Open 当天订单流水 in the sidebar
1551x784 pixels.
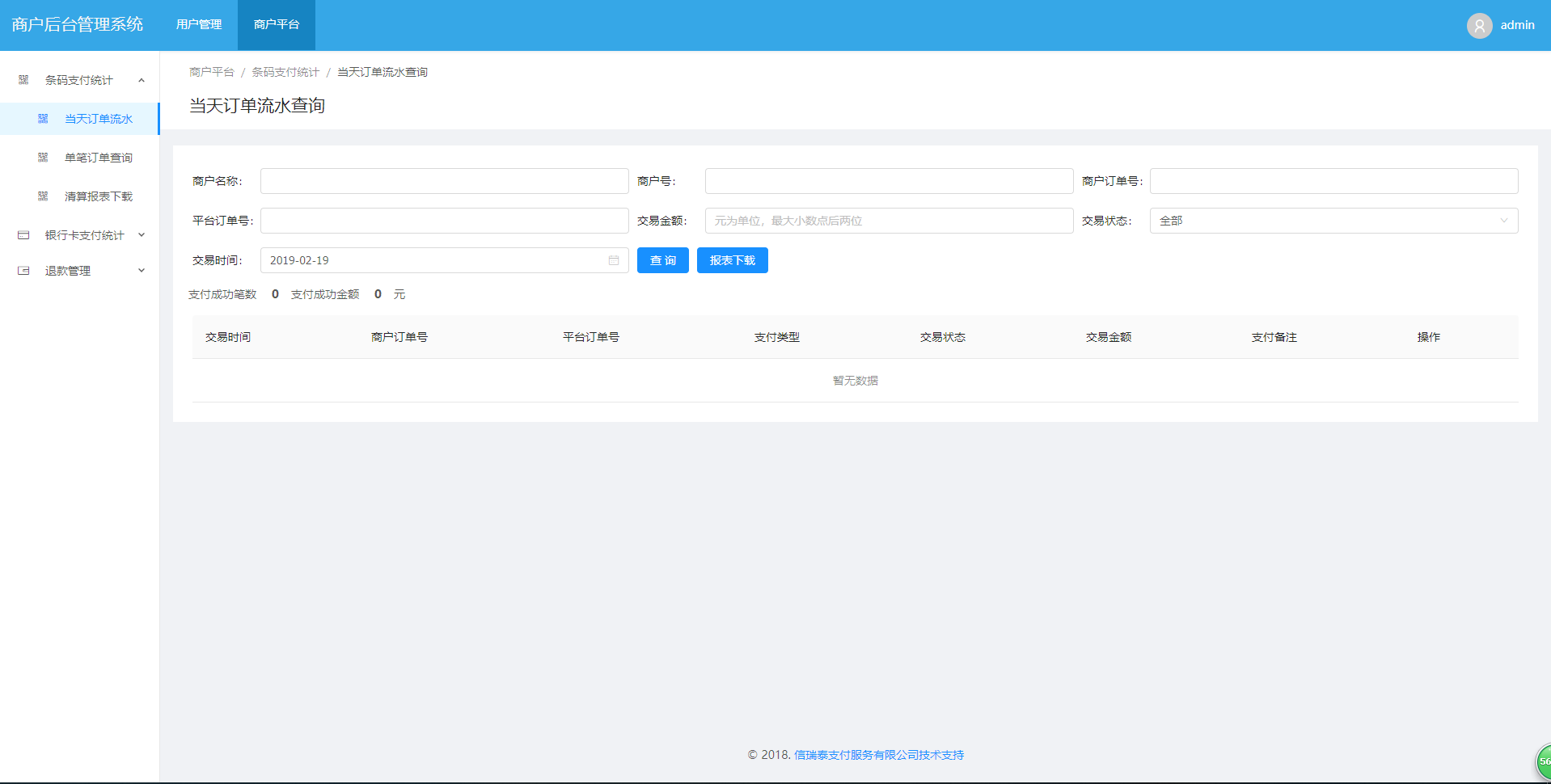(98, 119)
